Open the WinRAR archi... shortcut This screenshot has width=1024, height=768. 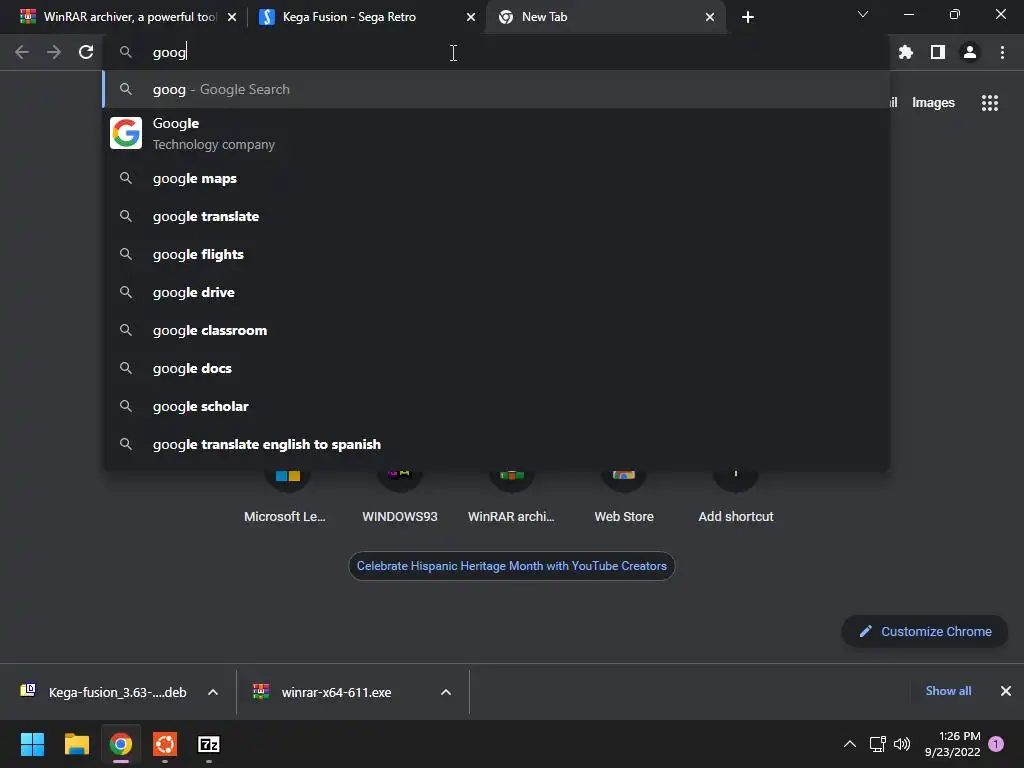coord(511,498)
